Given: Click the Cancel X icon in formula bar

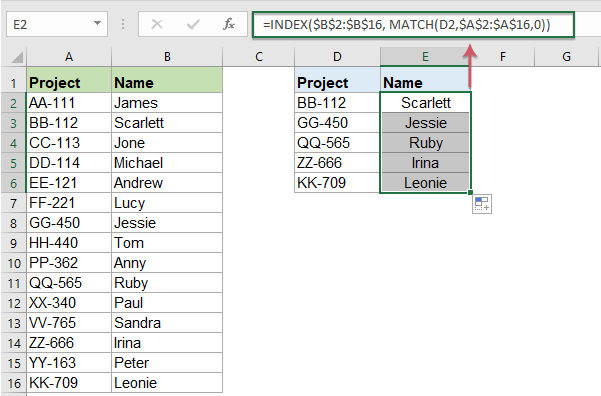Looking at the screenshot, I should pyautogui.click(x=157, y=25).
